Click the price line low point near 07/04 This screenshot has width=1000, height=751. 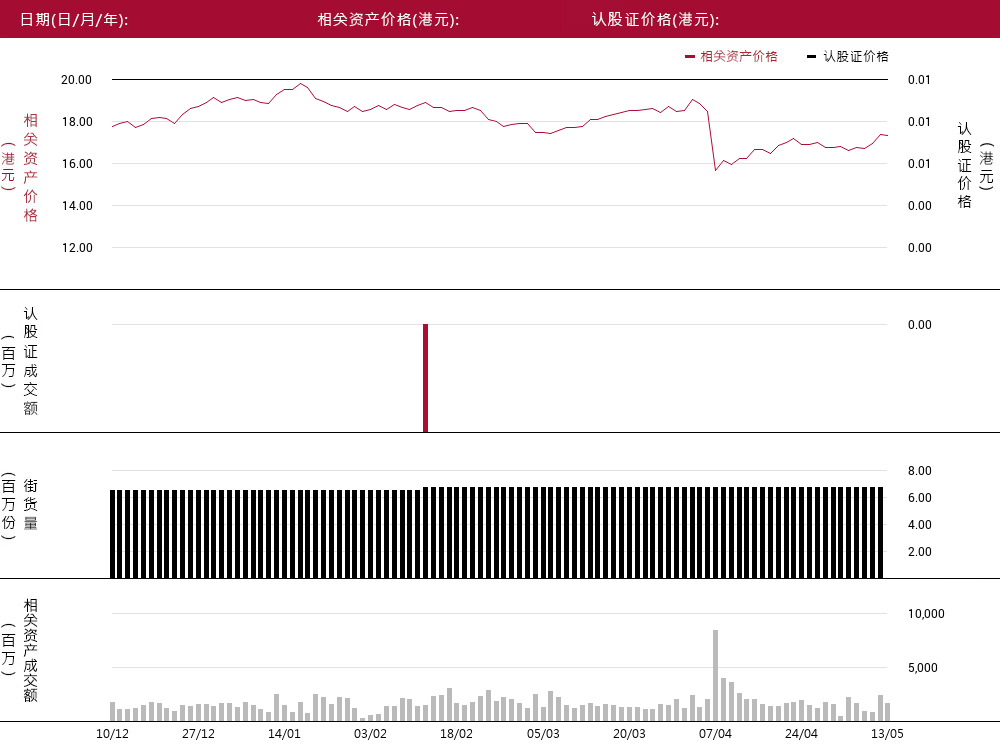tap(716, 170)
